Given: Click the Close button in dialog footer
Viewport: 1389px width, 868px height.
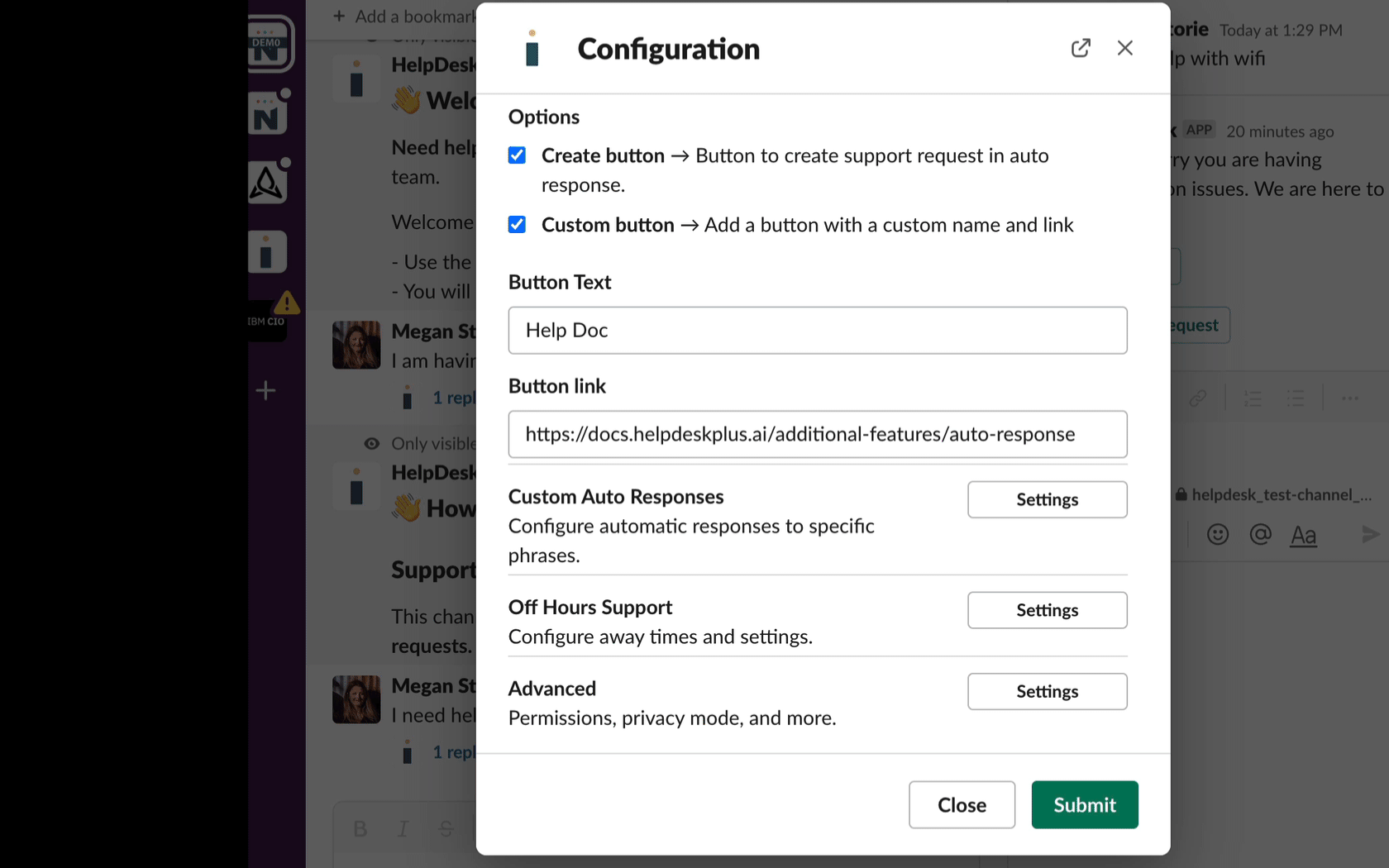Looking at the screenshot, I should tap(962, 805).
